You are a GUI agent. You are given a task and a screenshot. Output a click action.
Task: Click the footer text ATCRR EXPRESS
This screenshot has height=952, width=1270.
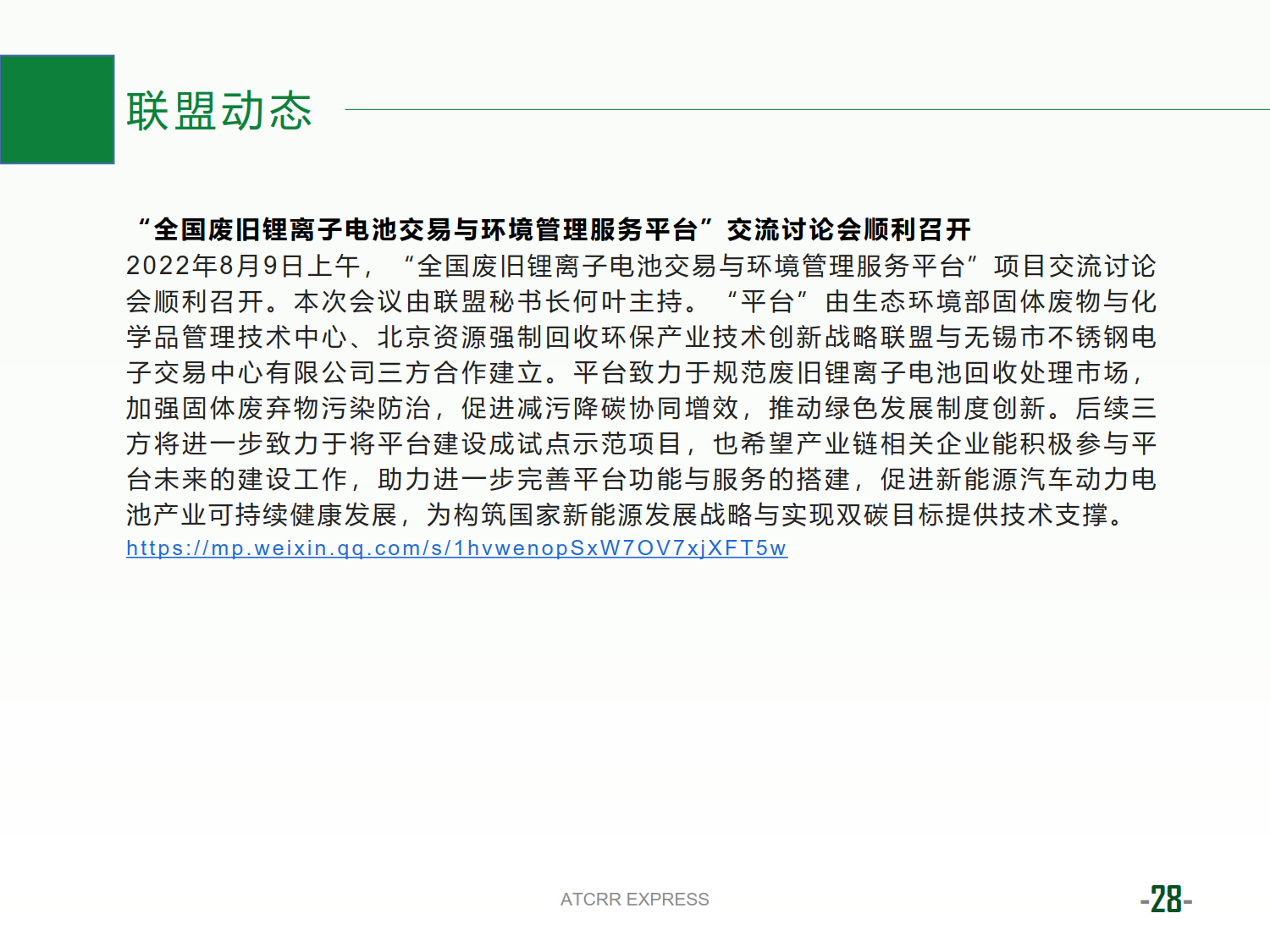634,900
